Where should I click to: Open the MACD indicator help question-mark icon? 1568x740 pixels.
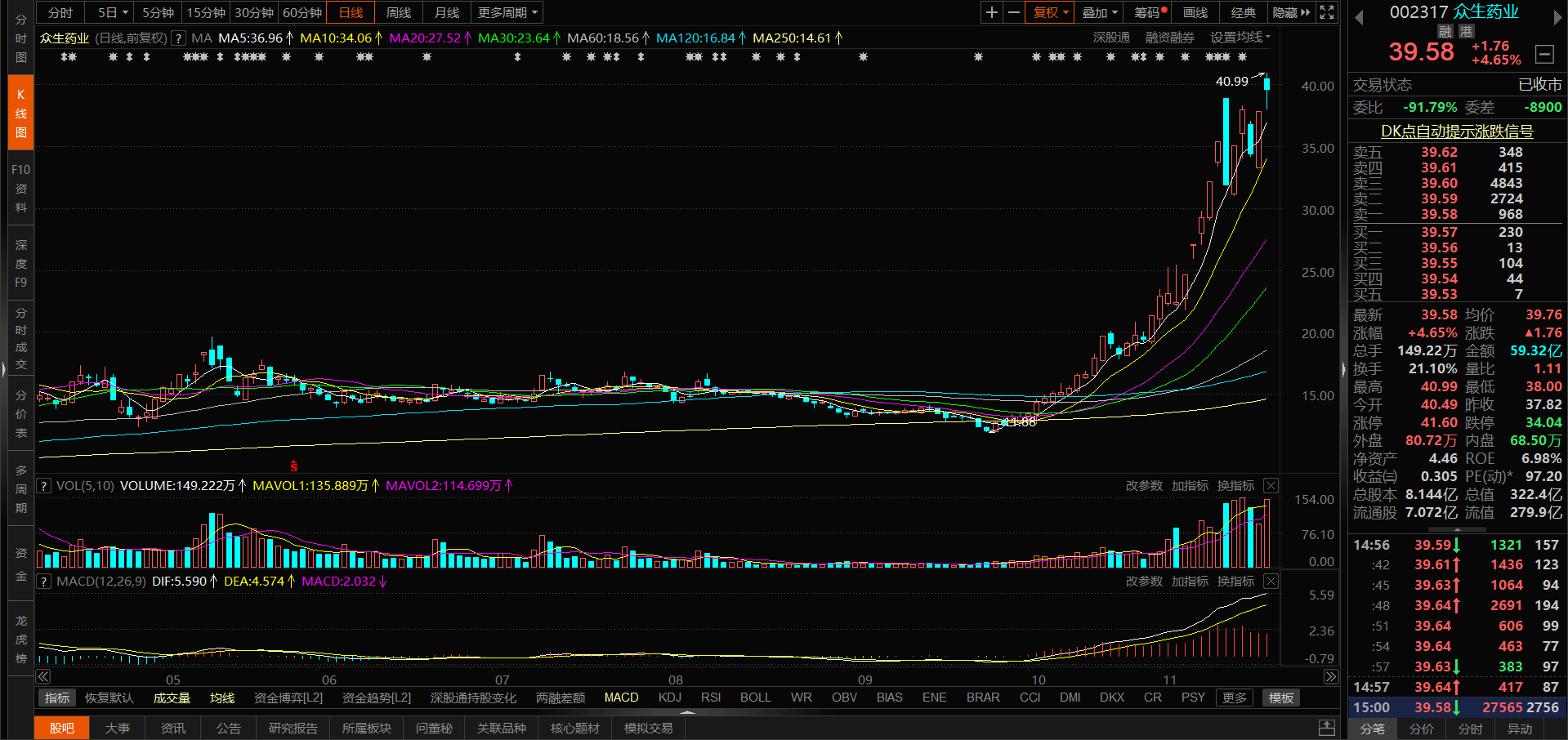coord(43,582)
